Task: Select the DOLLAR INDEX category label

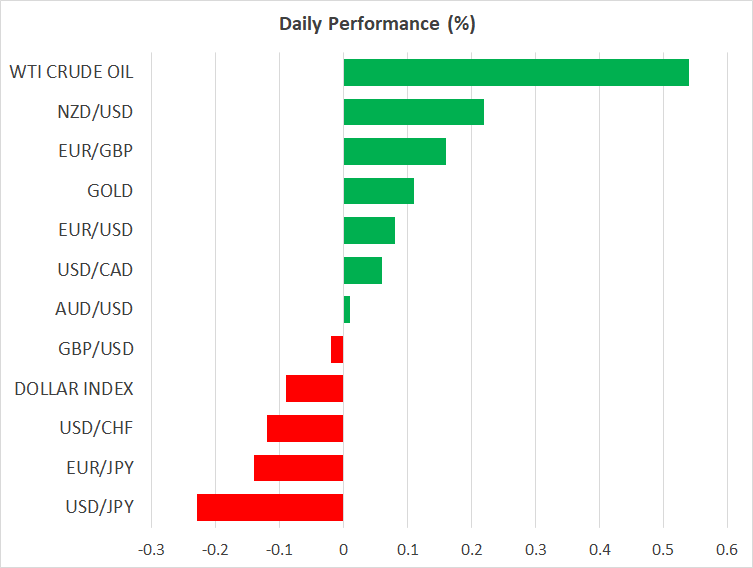Action: (74, 388)
